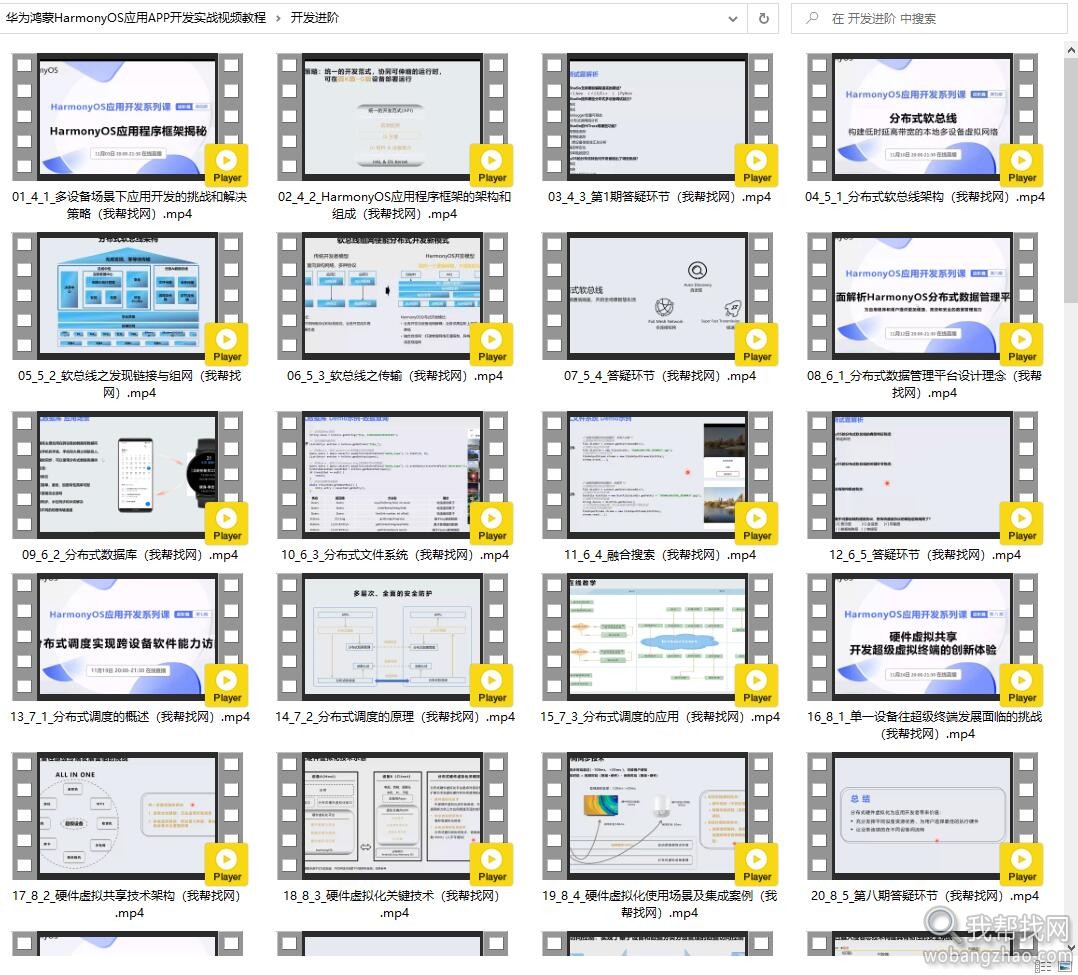Open the address bar history dropdown
The image size is (1078, 975).
(733, 19)
